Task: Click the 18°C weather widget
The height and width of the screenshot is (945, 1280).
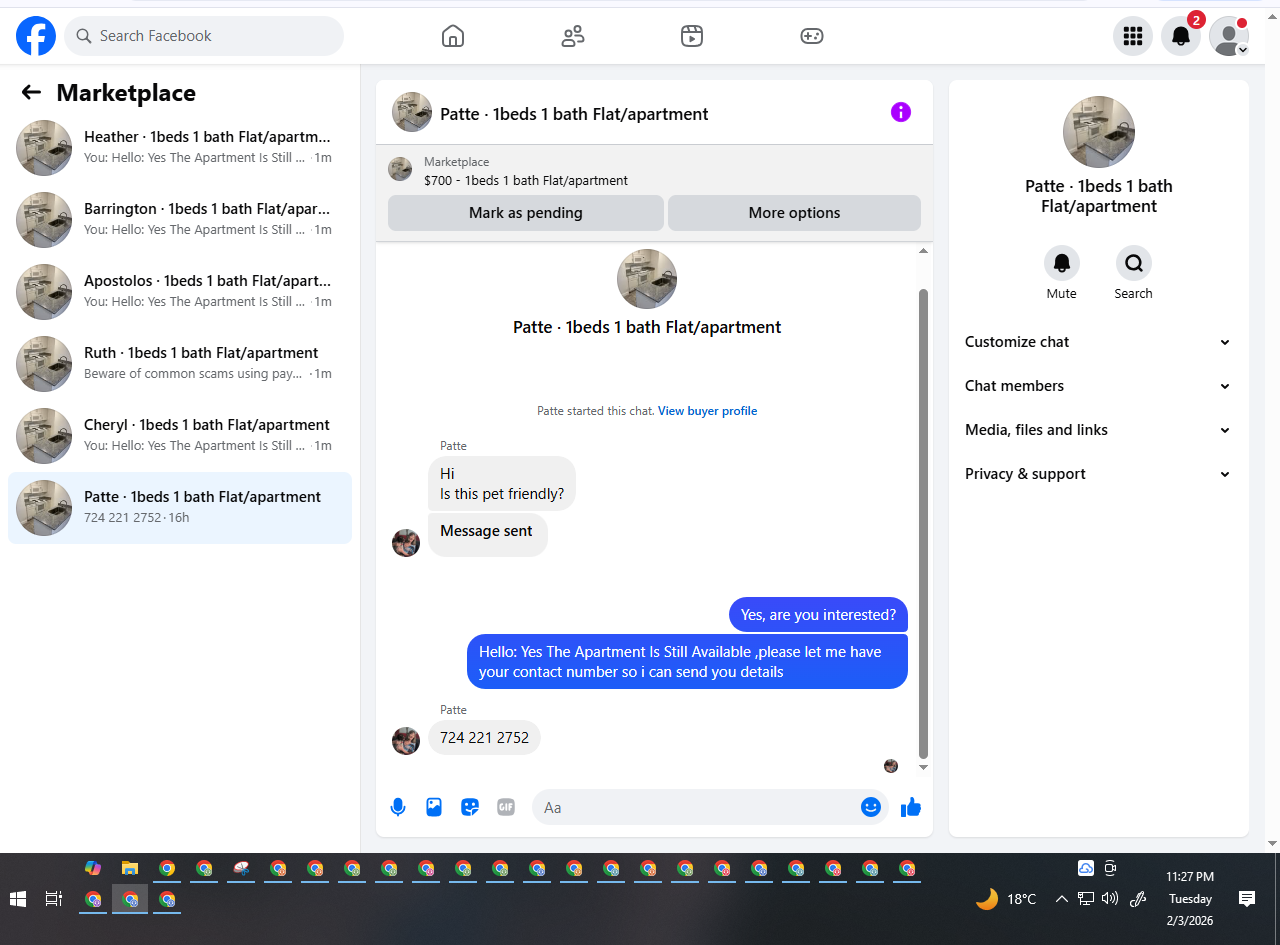Action: 1006,899
